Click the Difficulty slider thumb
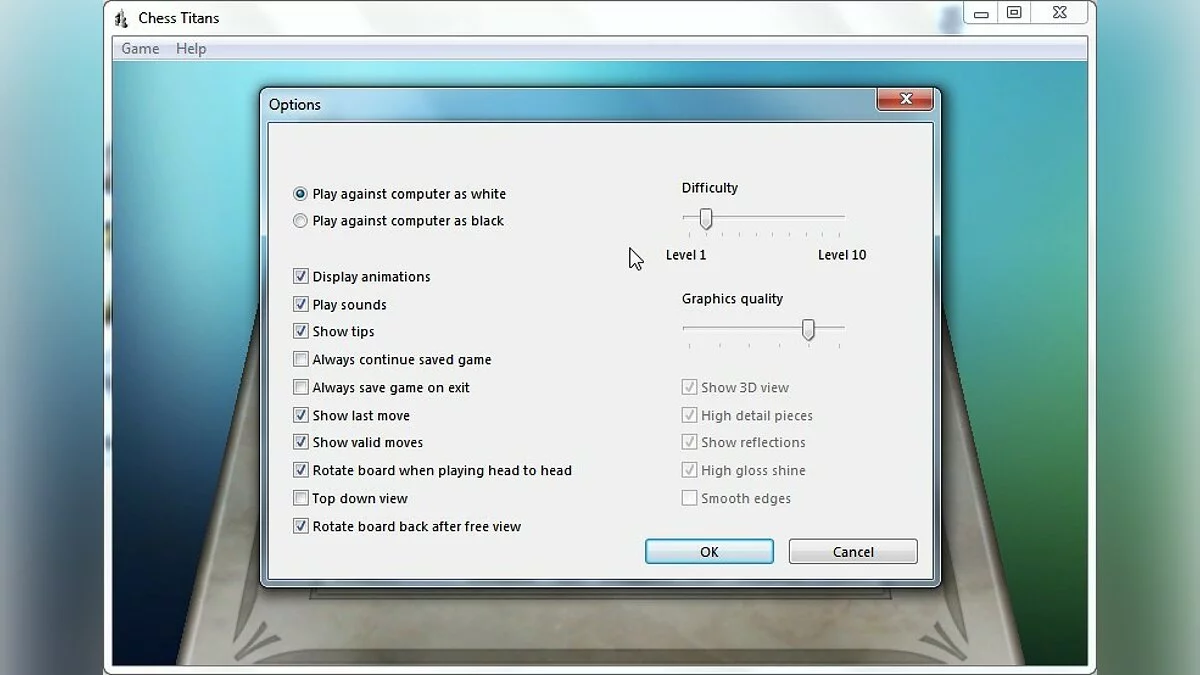The width and height of the screenshot is (1200, 675). pos(706,218)
